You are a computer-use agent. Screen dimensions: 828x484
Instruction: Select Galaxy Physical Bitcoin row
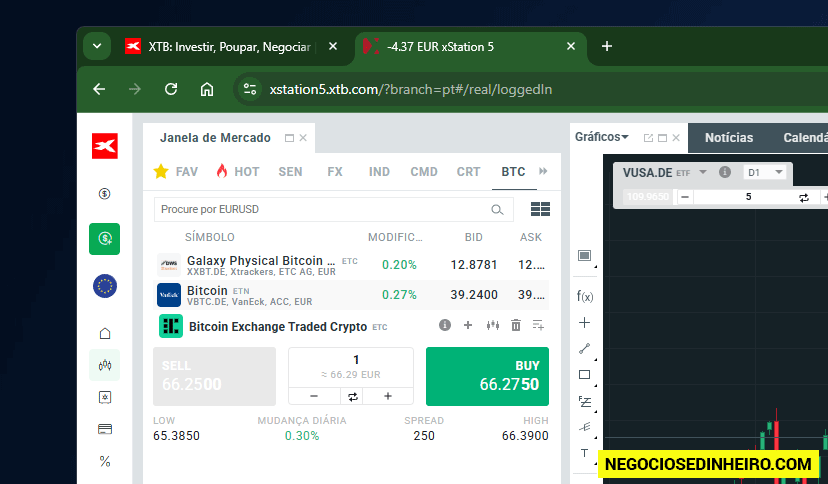[x=351, y=265]
